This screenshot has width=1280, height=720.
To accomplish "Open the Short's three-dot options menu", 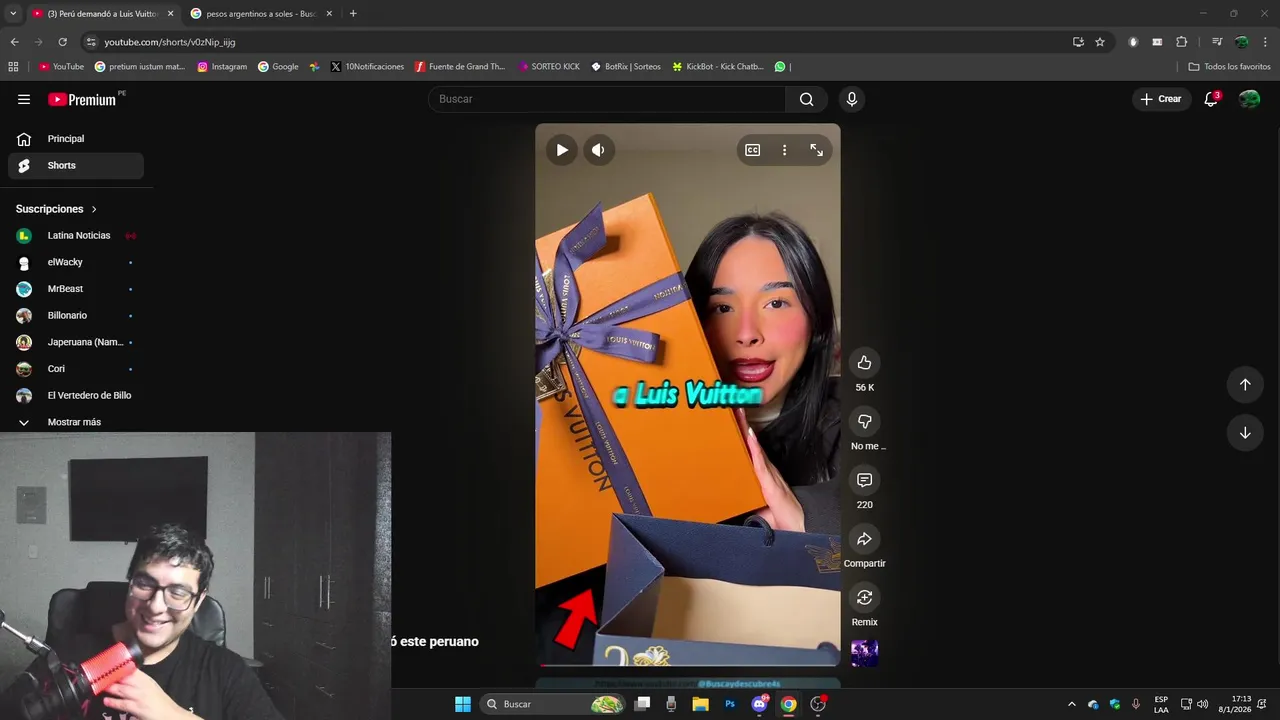I will (784, 150).
